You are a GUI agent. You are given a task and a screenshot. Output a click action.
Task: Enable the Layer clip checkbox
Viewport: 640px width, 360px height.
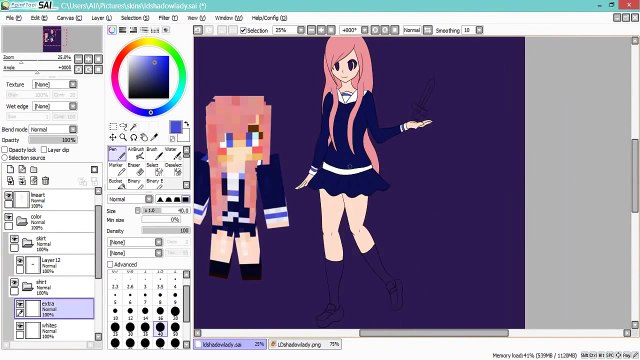pos(44,150)
